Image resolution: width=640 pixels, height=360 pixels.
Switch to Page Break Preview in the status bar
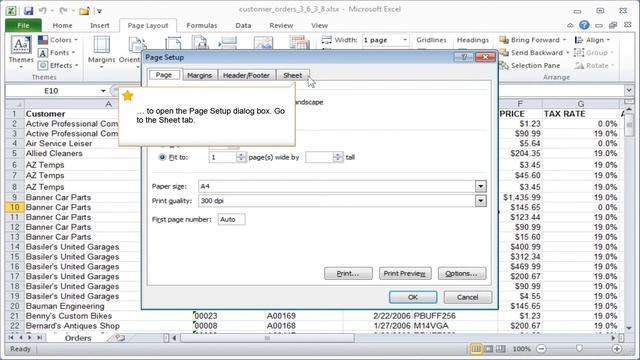[x=501, y=349]
